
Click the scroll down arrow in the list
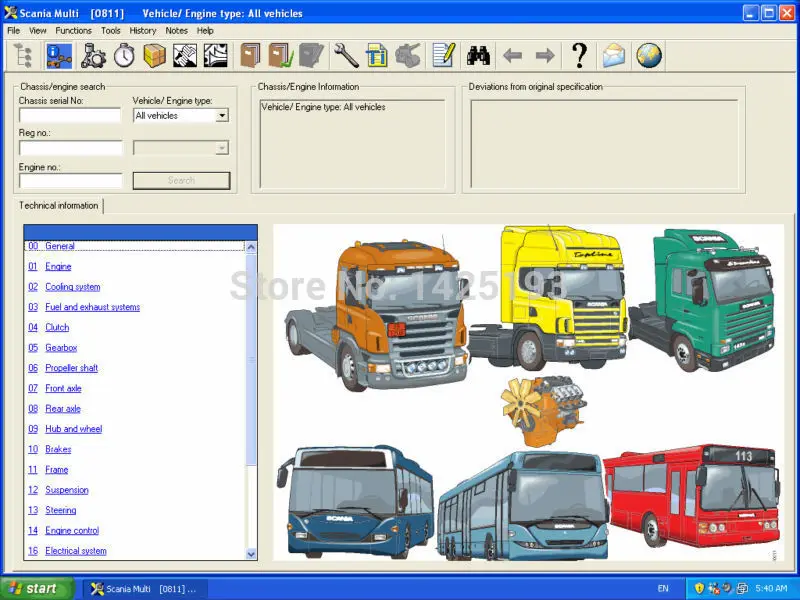pyautogui.click(x=251, y=554)
